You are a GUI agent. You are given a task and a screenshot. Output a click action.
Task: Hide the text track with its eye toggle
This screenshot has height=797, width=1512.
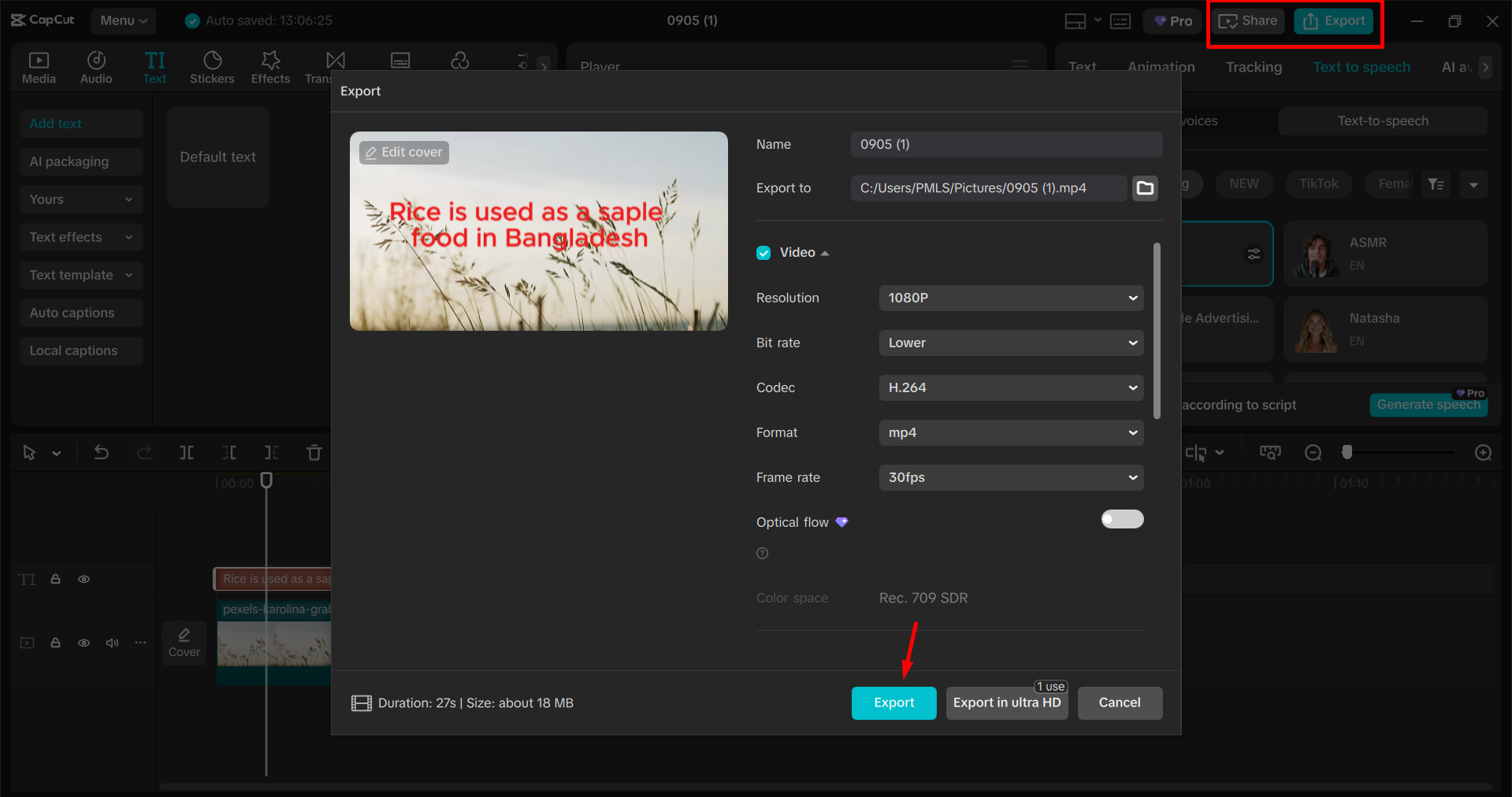84,579
